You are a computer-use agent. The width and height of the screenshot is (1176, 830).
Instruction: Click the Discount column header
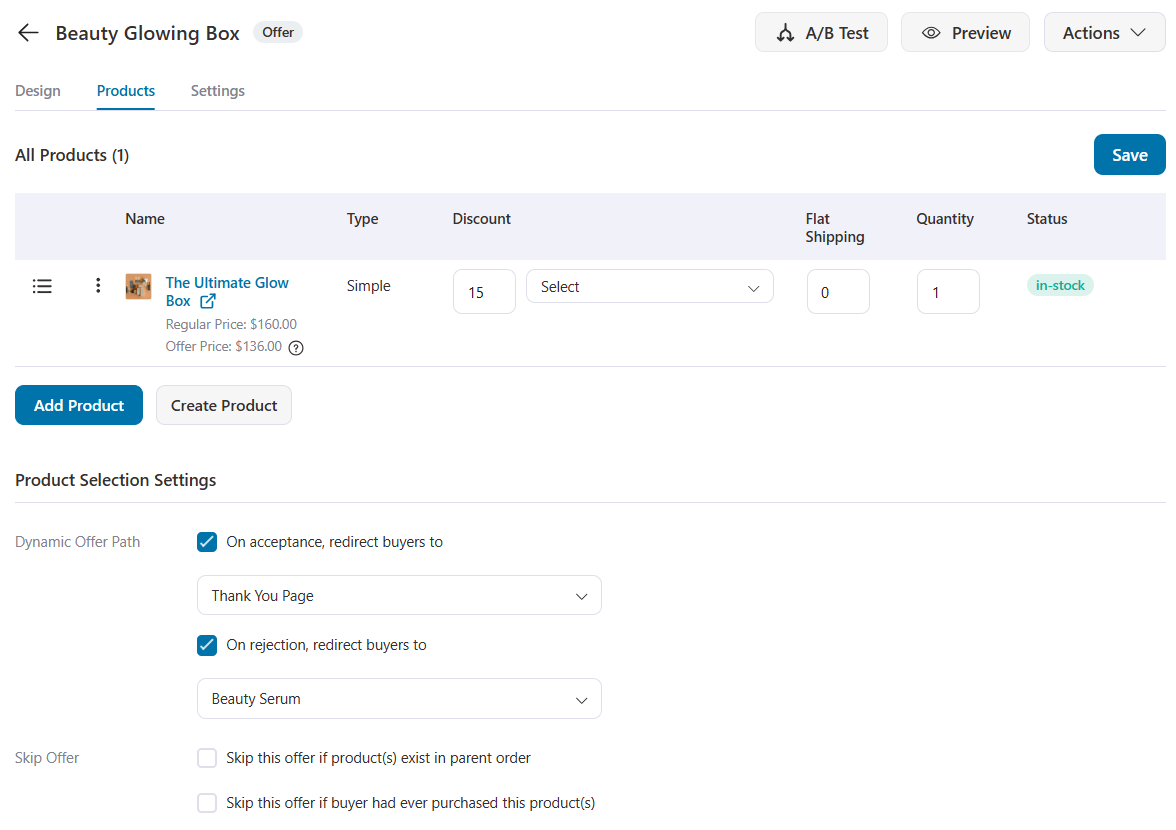pyautogui.click(x=482, y=219)
